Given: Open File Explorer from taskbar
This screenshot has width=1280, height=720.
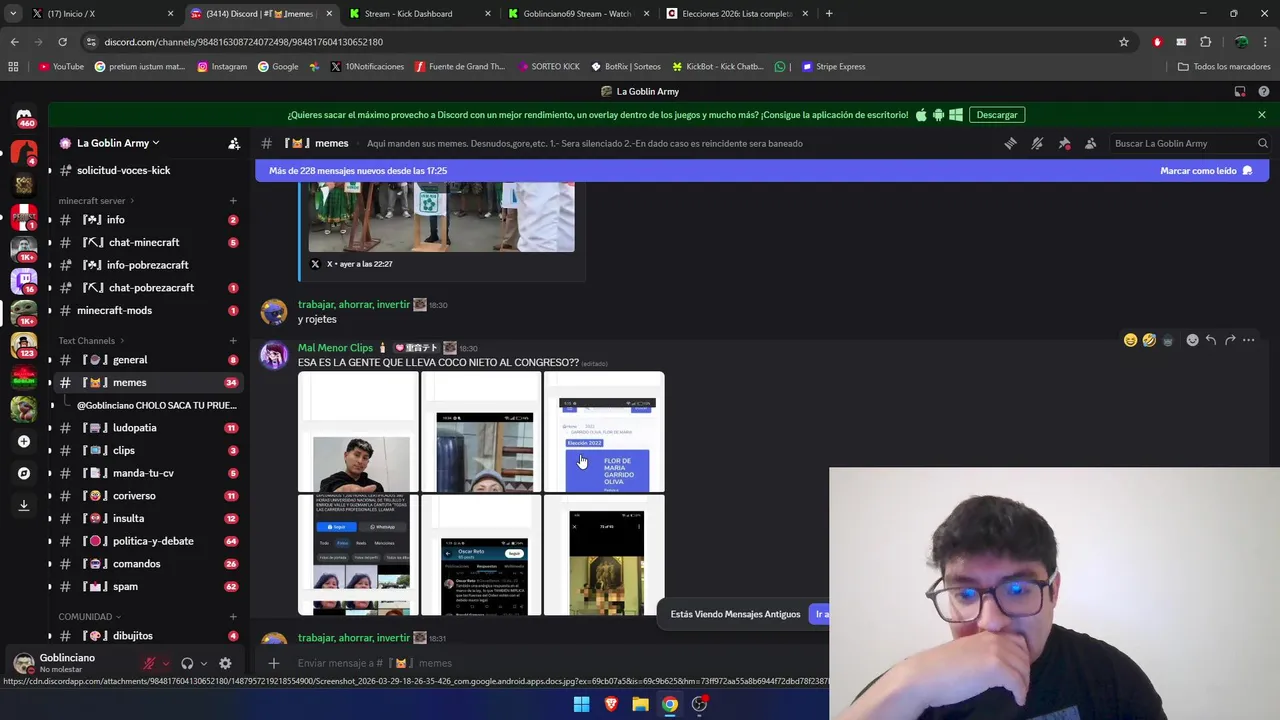Looking at the screenshot, I should tap(640, 704).
